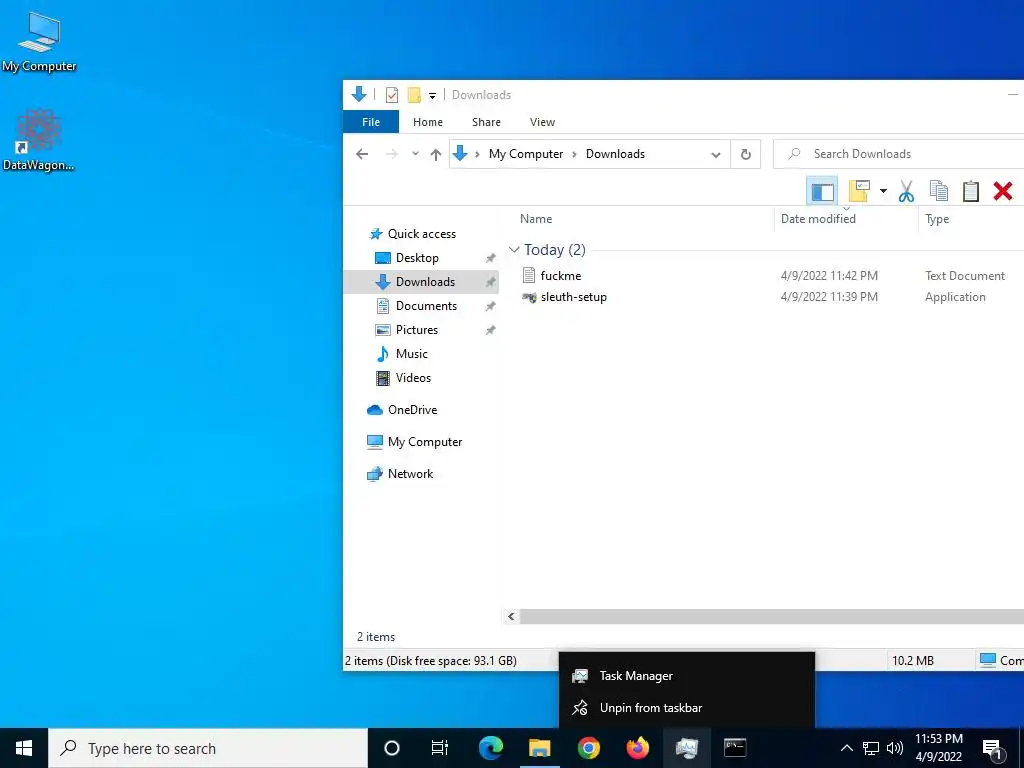
Task: Open the File ribbon tab
Action: (x=371, y=122)
